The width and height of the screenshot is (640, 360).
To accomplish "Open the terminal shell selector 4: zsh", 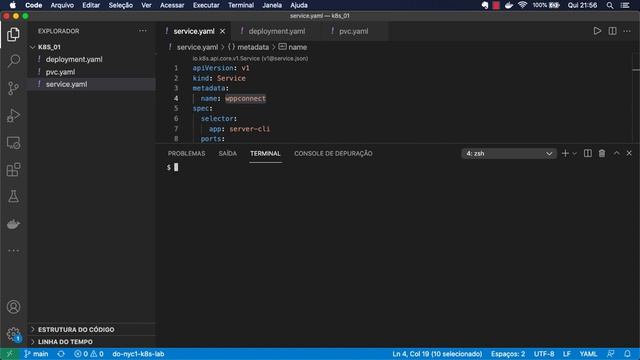I will pyautogui.click(x=509, y=153).
